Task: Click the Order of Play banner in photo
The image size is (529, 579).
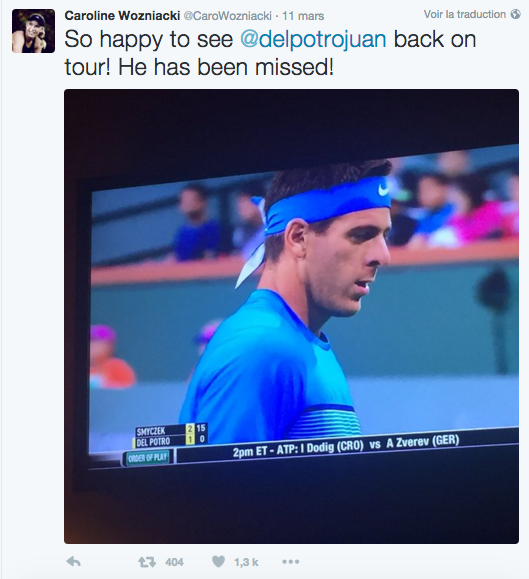Action: click(148, 458)
